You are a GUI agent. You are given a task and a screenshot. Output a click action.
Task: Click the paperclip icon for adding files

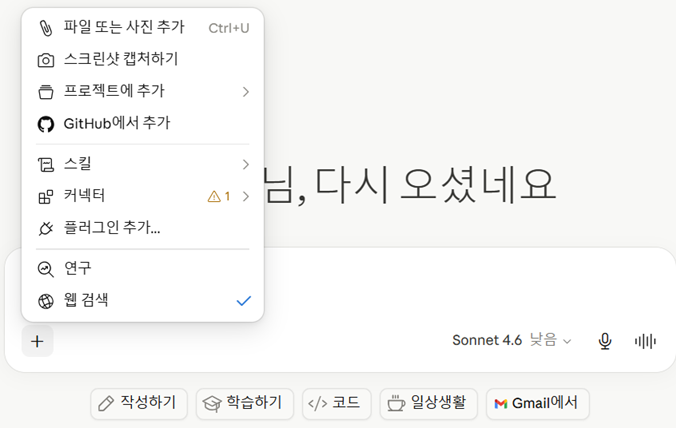tap(46, 28)
